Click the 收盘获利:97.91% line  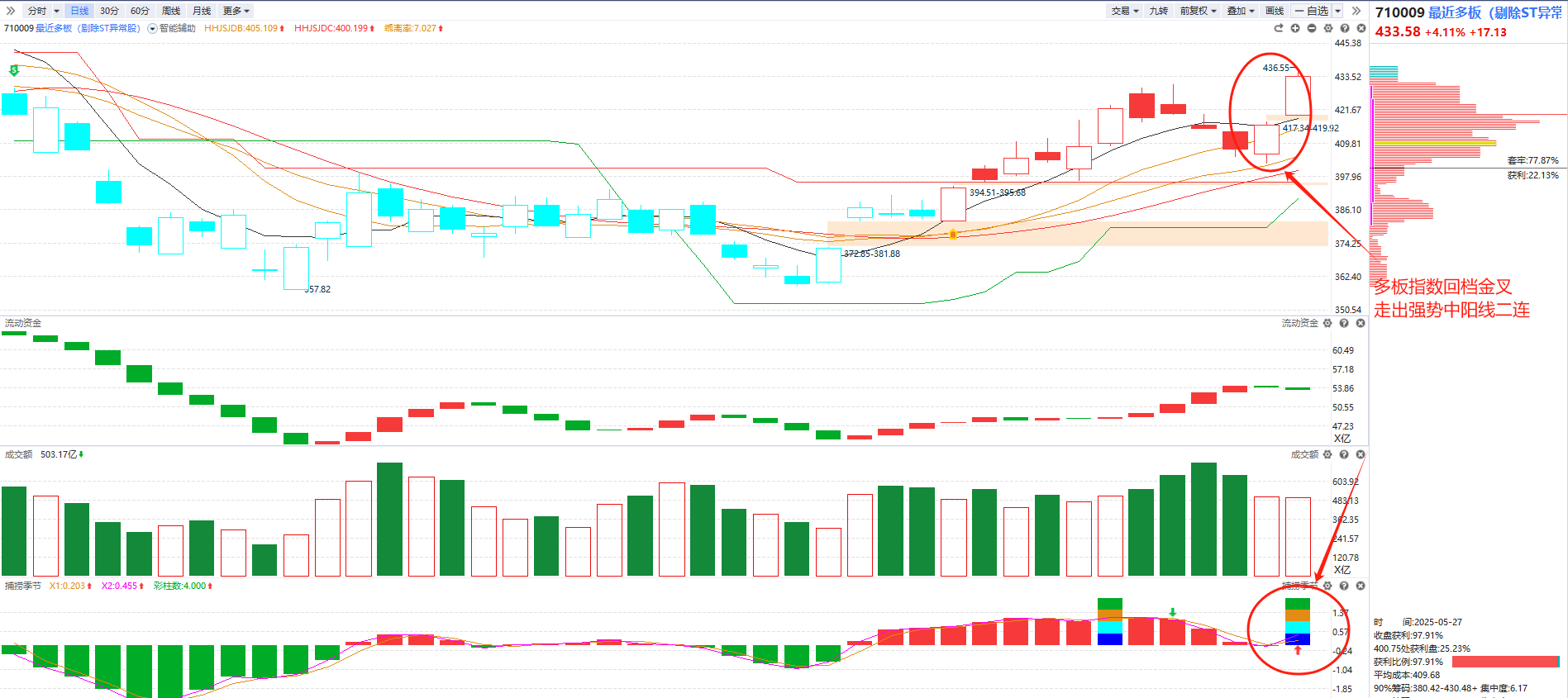(x=1408, y=635)
